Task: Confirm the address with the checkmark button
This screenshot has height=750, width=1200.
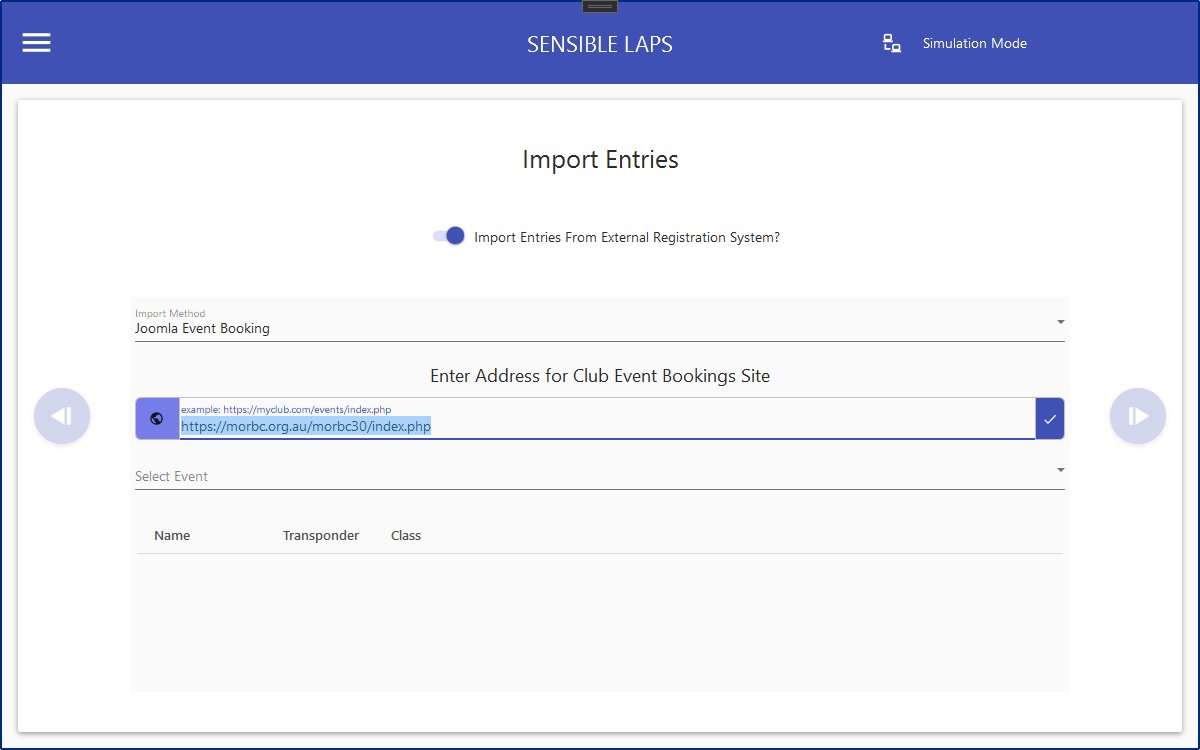Action: pyautogui.click(x=1050, y=418)
